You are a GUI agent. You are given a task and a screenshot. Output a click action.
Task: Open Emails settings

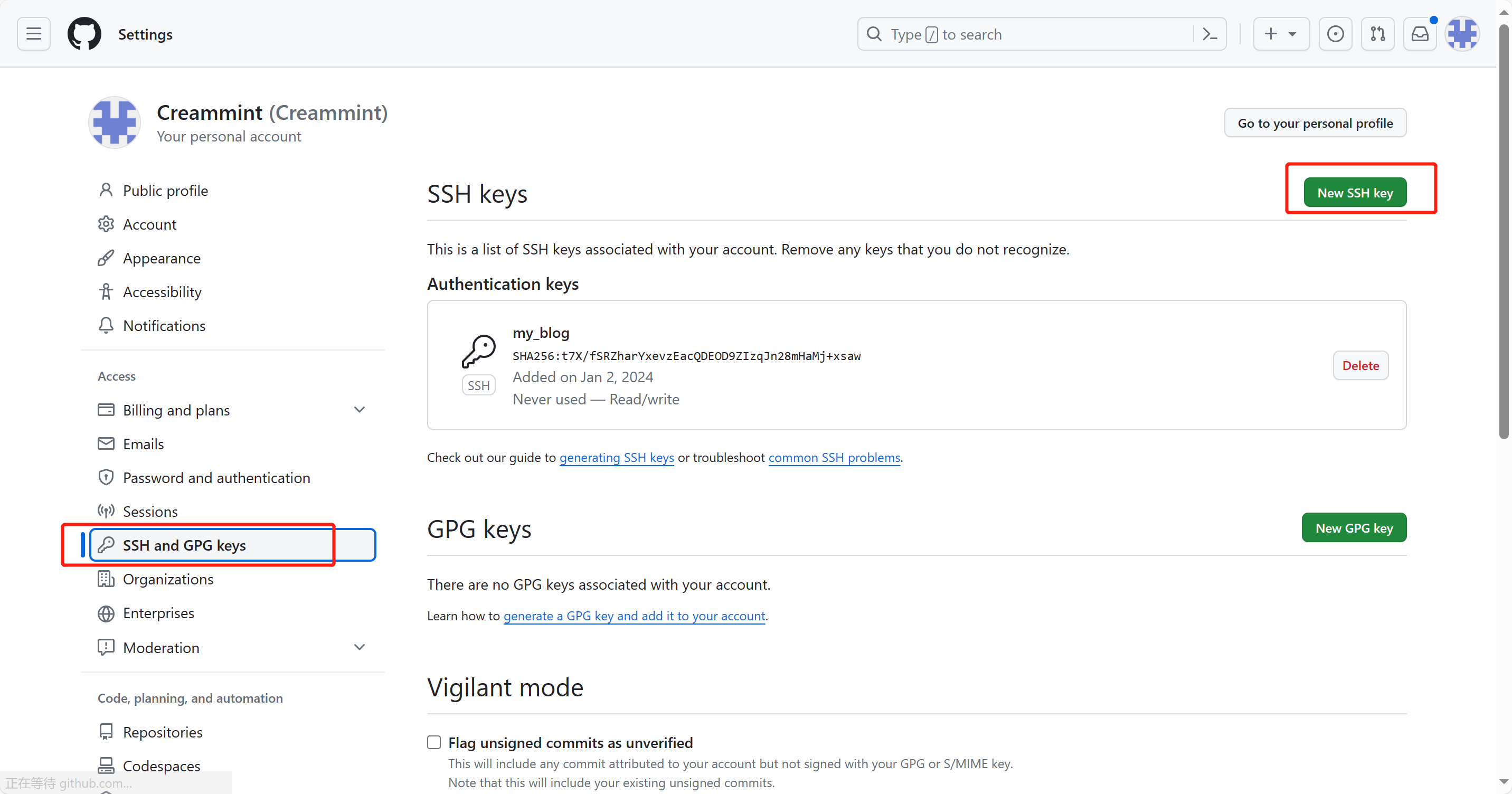(x=232, y=443)
